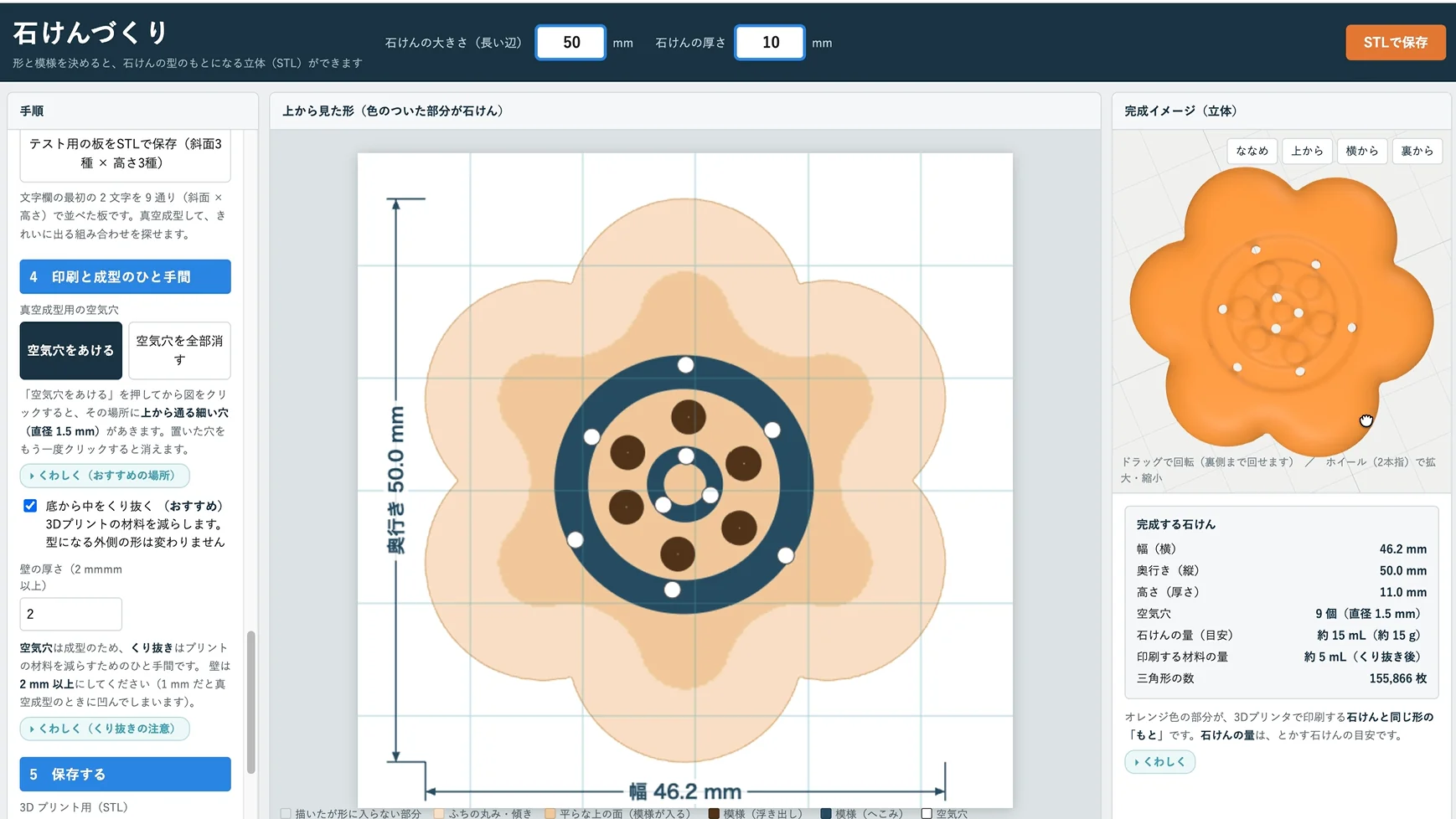This screenshot has width=1456, height=819.
Task: Click the 模様（浮き出し）legend swatch
Action: tap(714, 813)
